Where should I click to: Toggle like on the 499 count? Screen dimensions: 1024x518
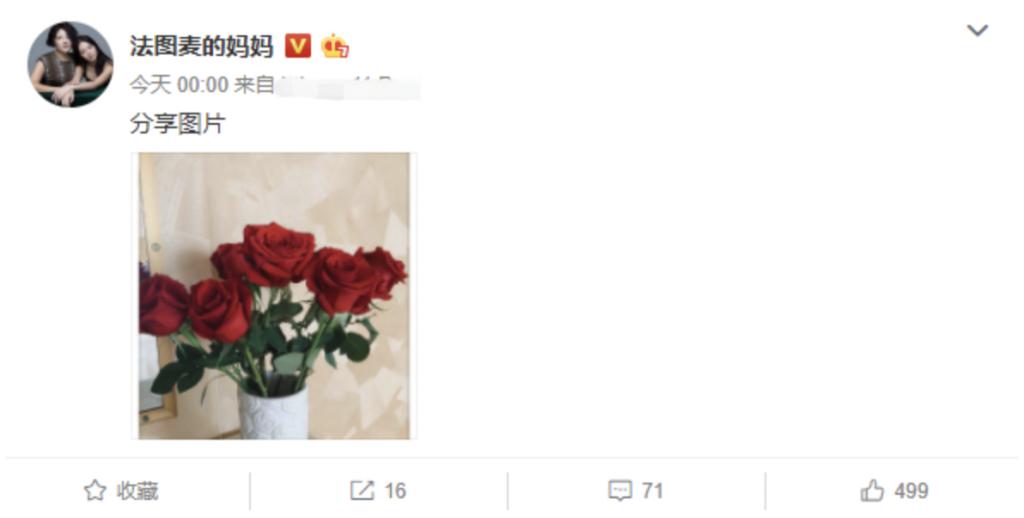(911, 491)
